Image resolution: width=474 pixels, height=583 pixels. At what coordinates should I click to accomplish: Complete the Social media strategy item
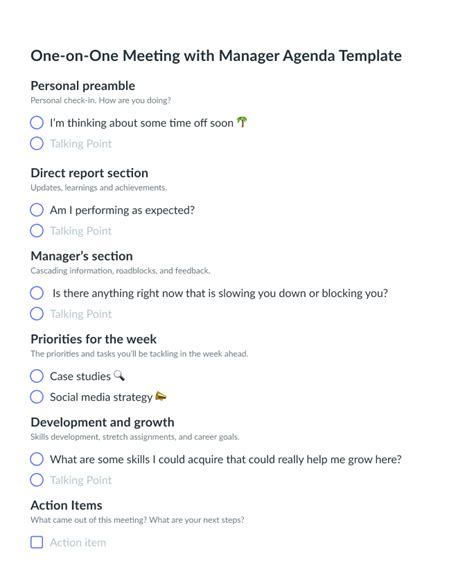click(x=36, y=397)
